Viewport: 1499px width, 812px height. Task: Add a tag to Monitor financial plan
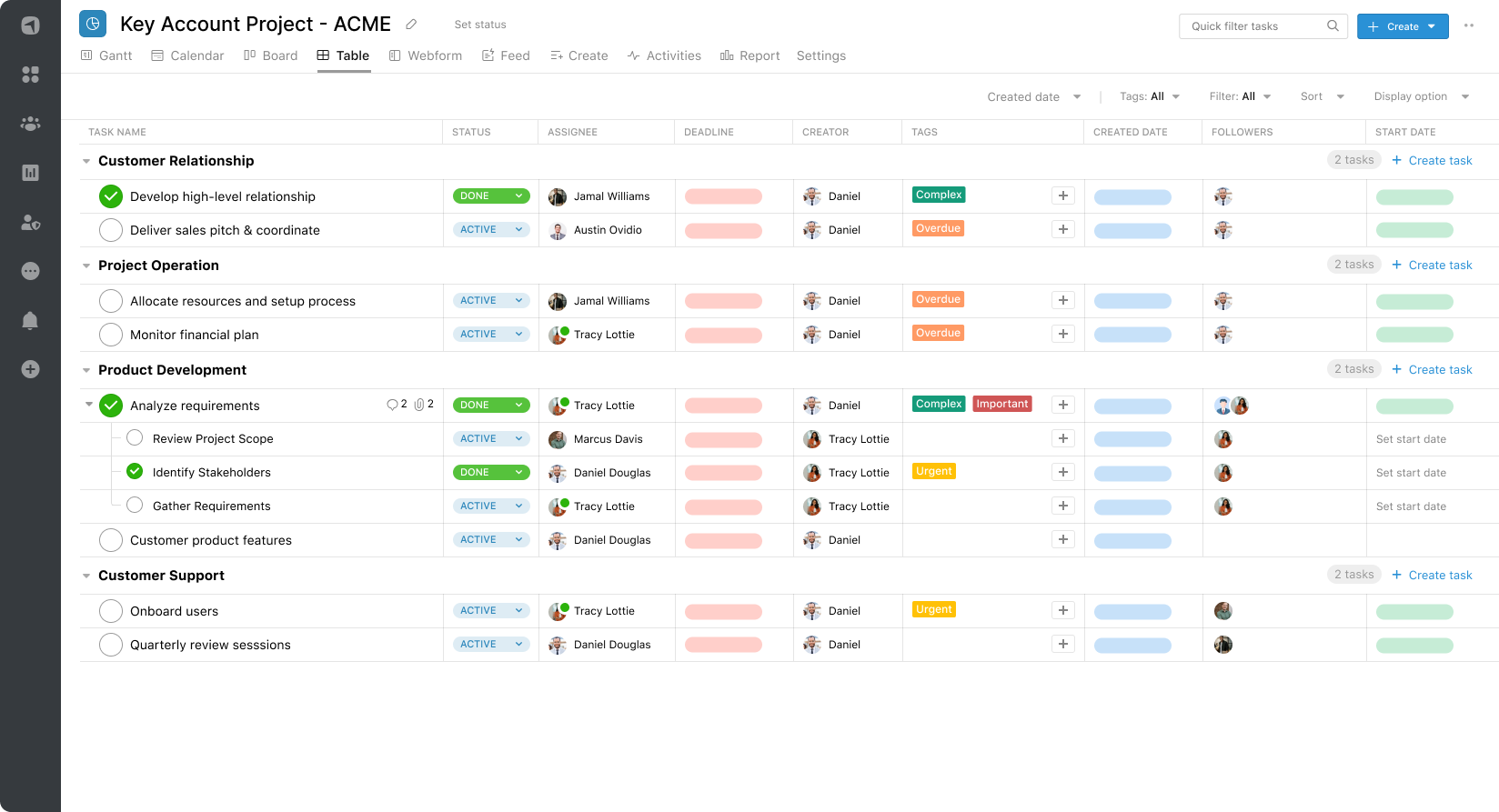pos(1063,334)
